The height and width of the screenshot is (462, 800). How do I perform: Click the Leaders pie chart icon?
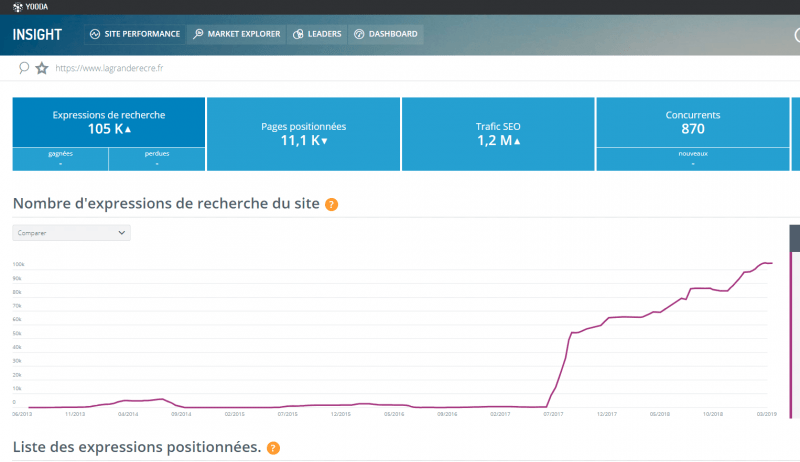[x=298, y=34]
